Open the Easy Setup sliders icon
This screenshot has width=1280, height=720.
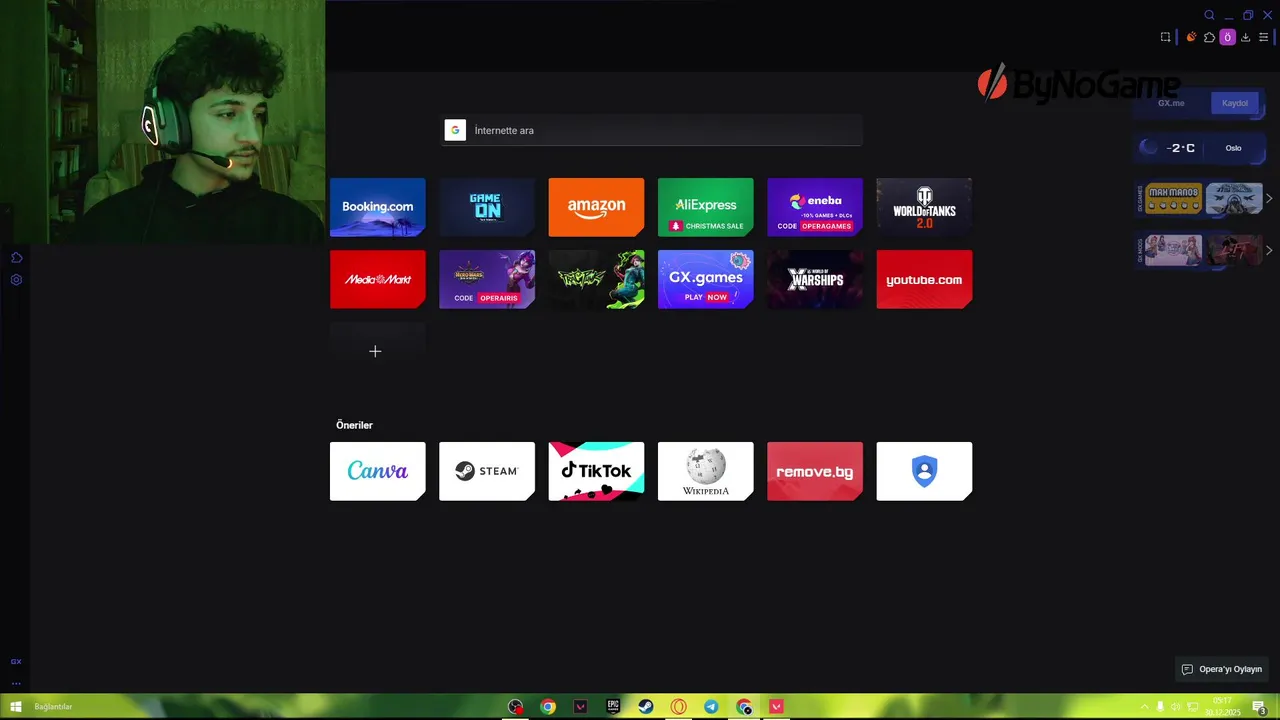(1263, 37)
